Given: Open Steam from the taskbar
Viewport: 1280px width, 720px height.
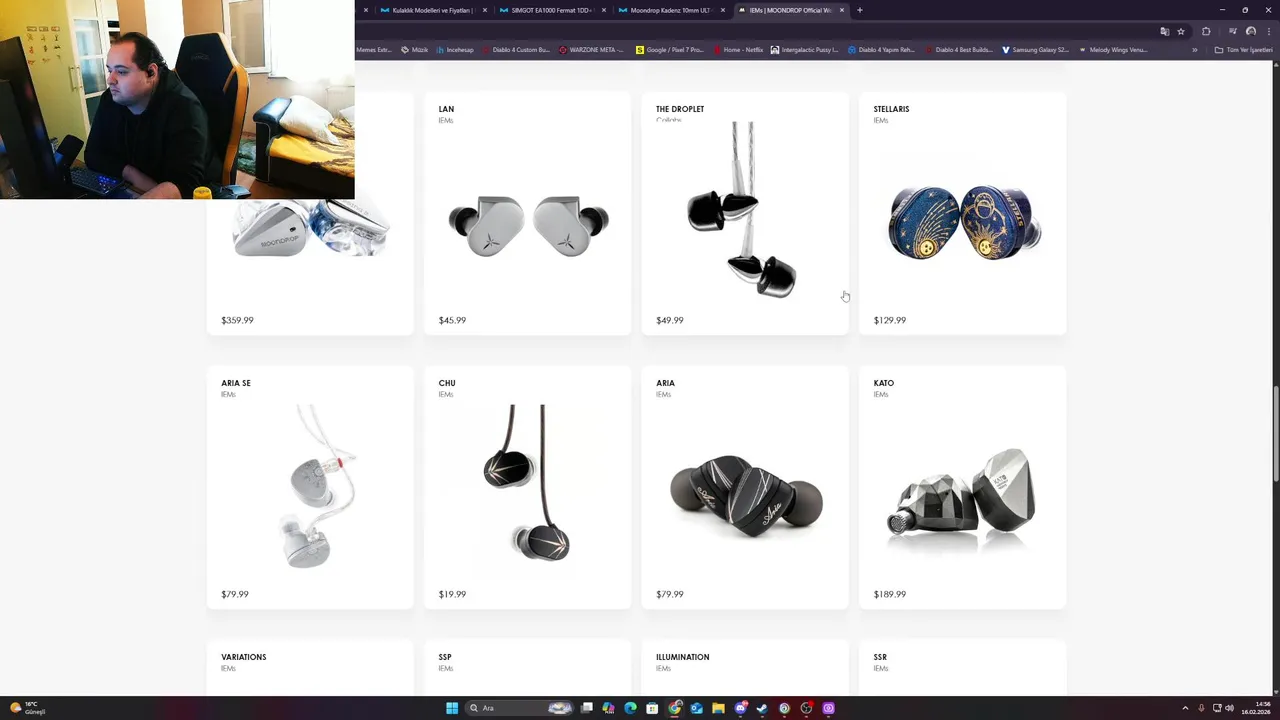Looking at the screenshot, I should 762,708.
